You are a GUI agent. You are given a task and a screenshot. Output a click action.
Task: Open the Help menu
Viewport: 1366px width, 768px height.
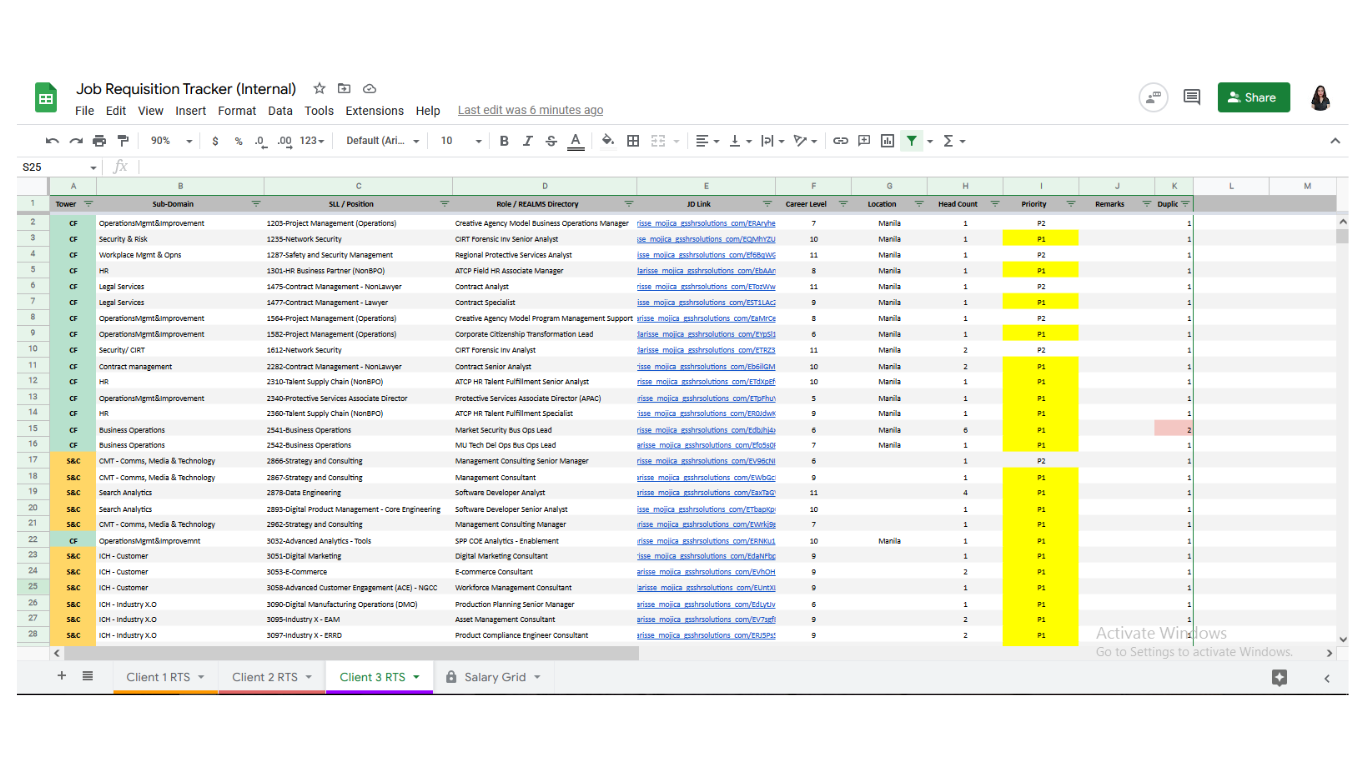(428, 111)
